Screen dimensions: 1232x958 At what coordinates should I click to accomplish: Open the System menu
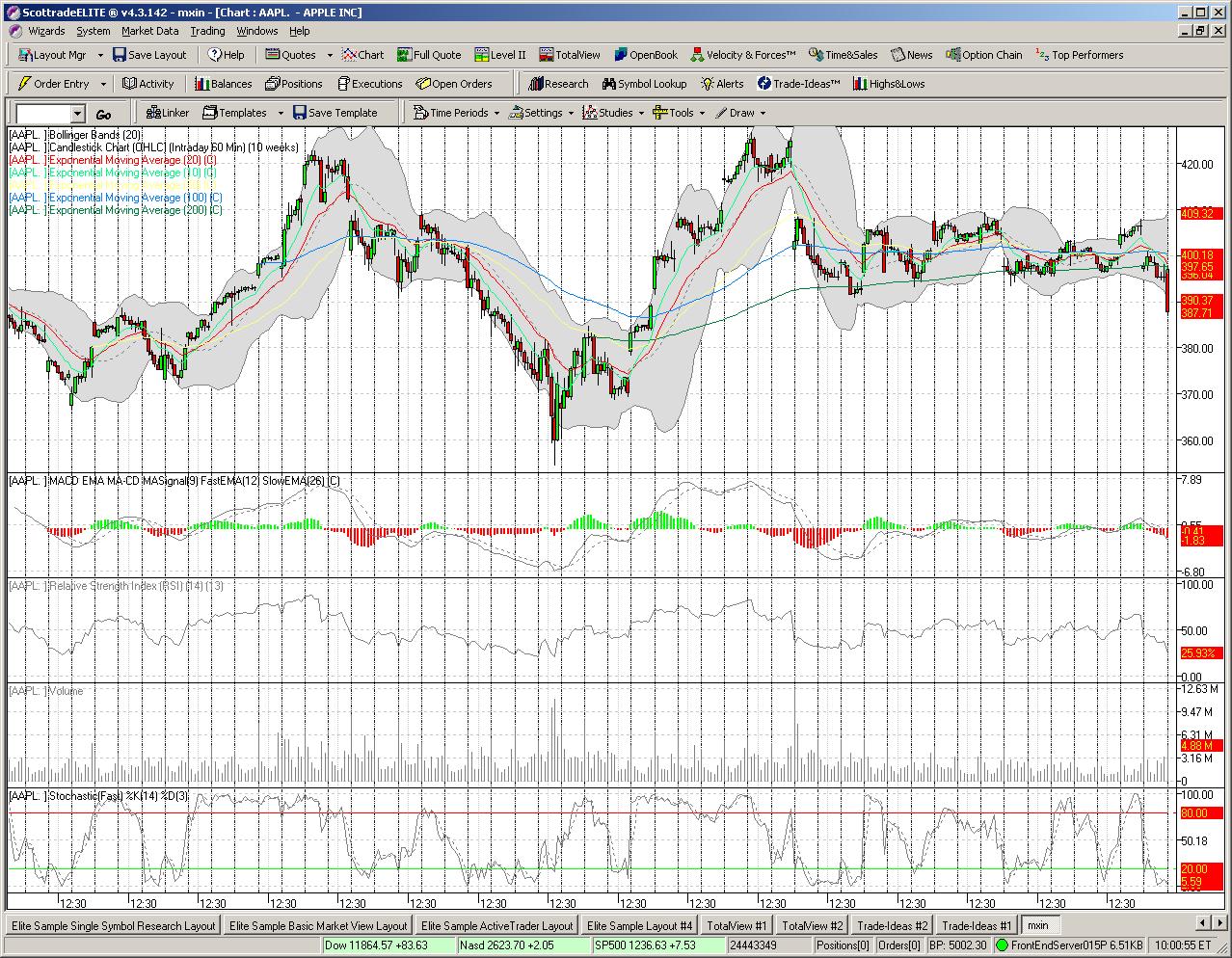[94, 31]
